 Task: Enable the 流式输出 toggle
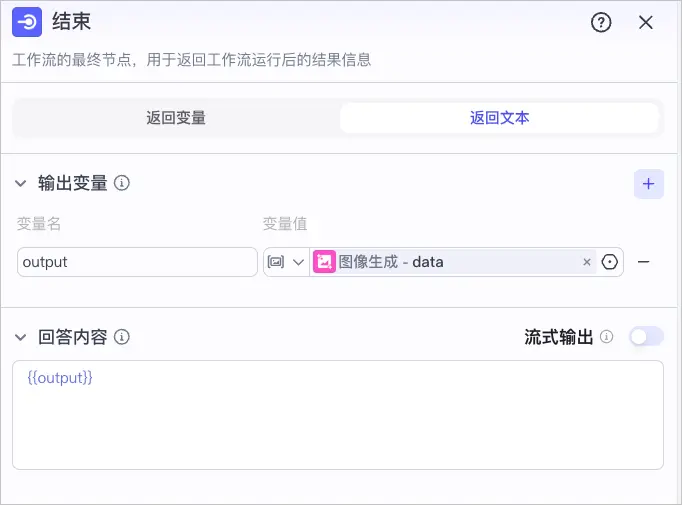(646, 336)
